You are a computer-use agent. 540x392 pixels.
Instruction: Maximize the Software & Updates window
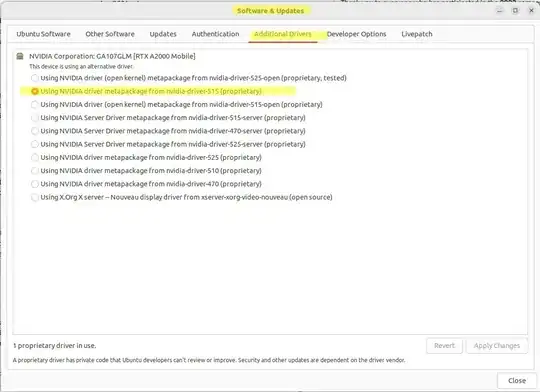[x=515, y=10]
